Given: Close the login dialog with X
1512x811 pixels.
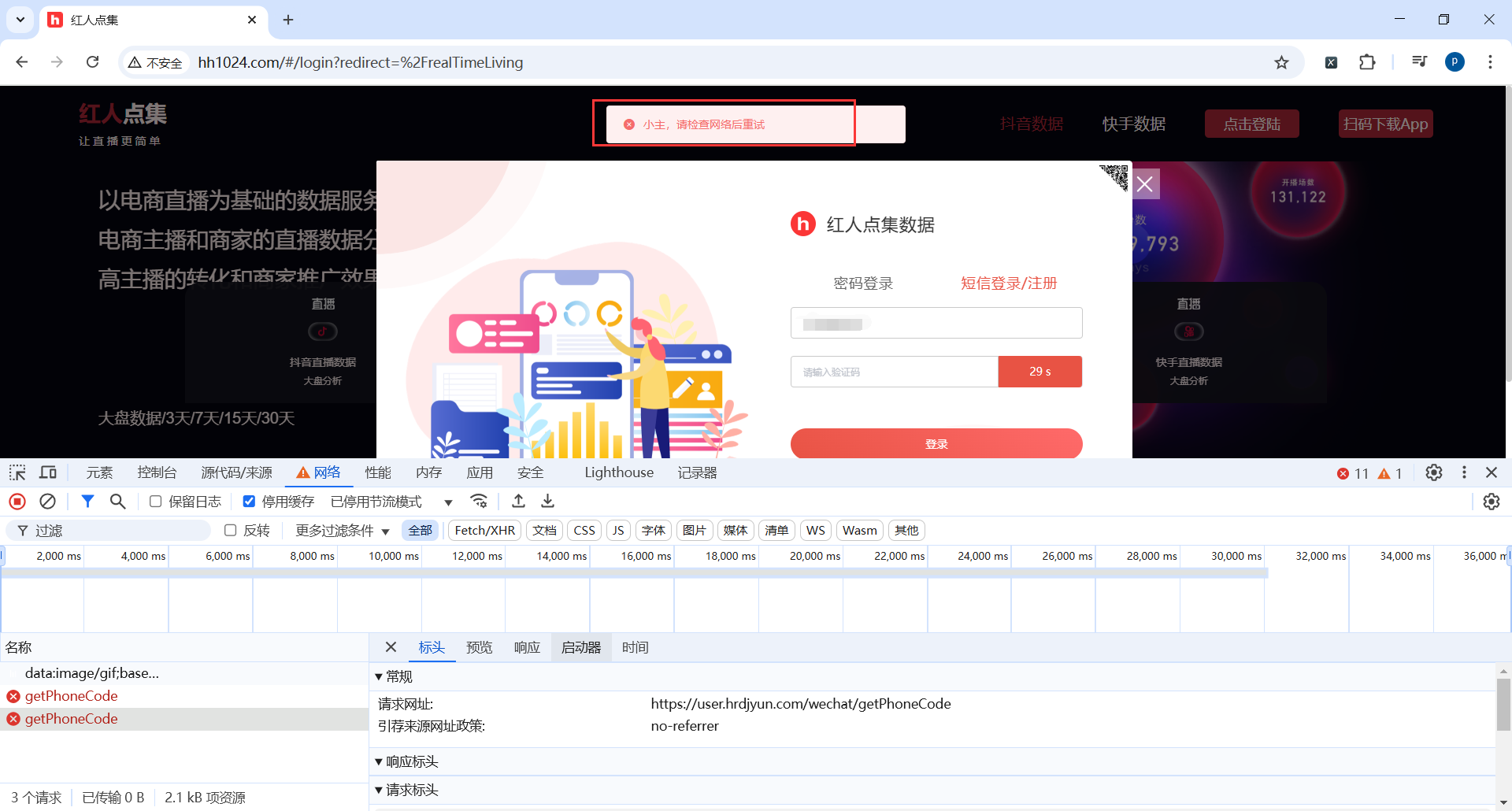Looking at the screenshot, I should point(1145,184).
